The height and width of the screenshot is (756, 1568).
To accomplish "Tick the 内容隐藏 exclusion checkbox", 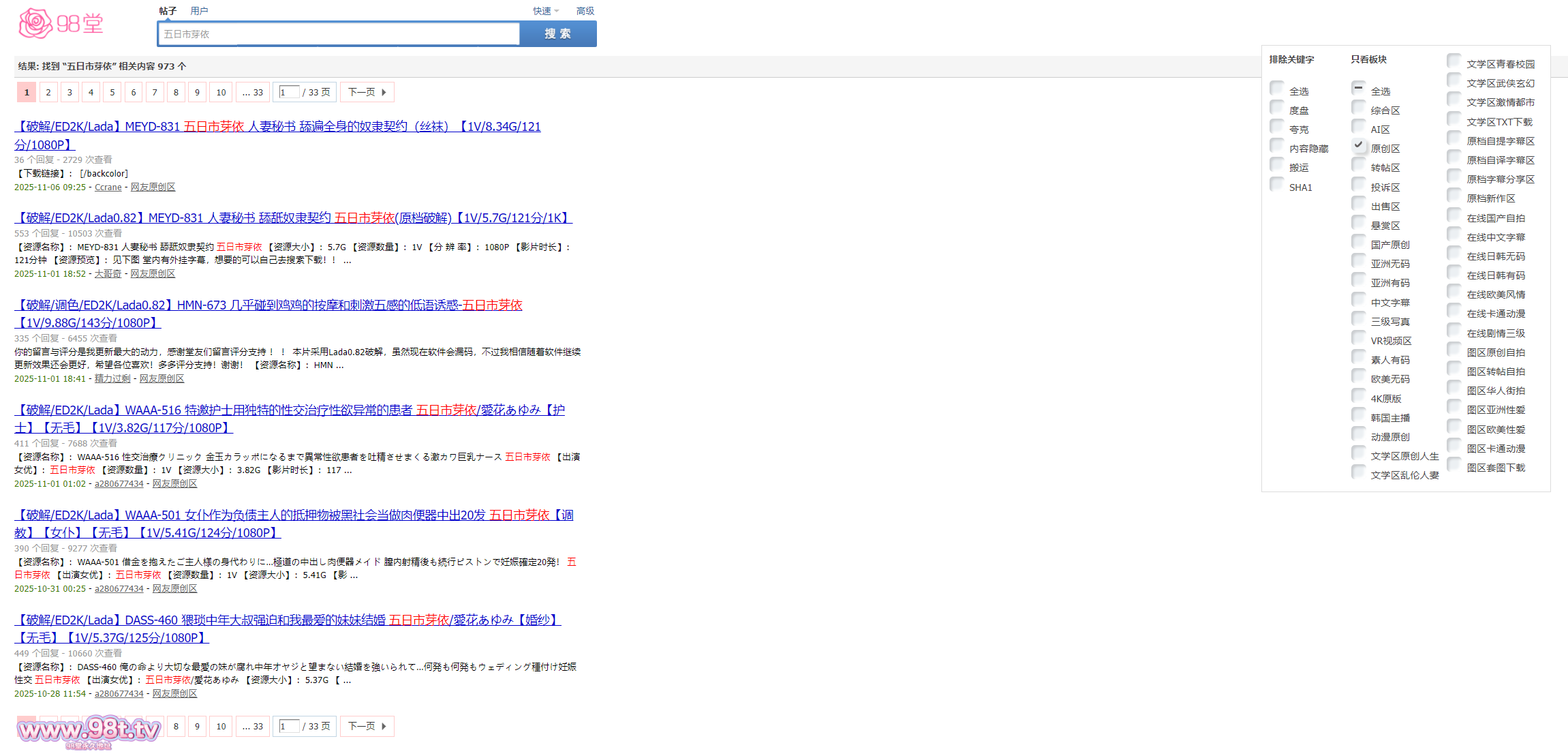I will 1277,146.
